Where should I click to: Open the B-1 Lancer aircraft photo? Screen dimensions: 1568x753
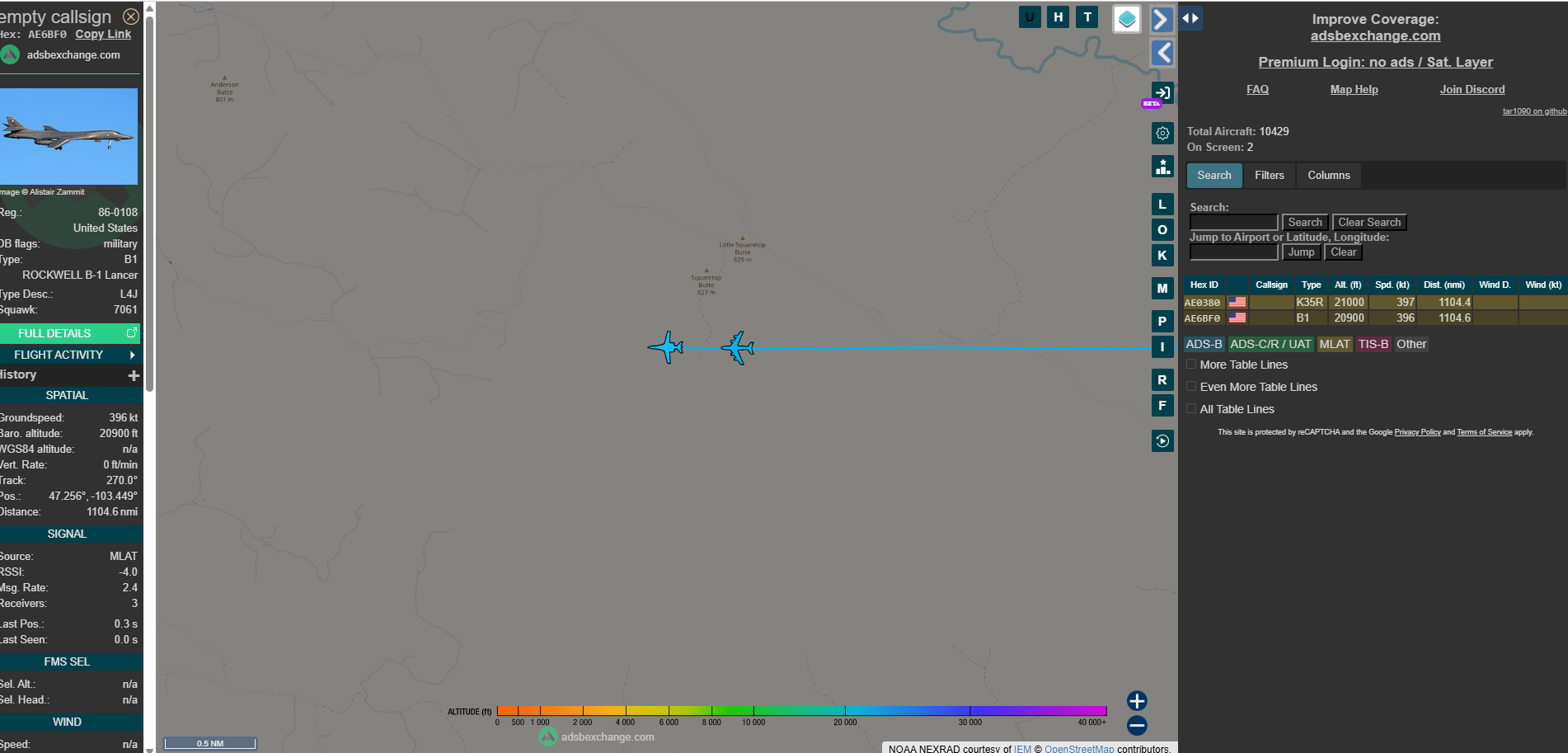[68, 136]
